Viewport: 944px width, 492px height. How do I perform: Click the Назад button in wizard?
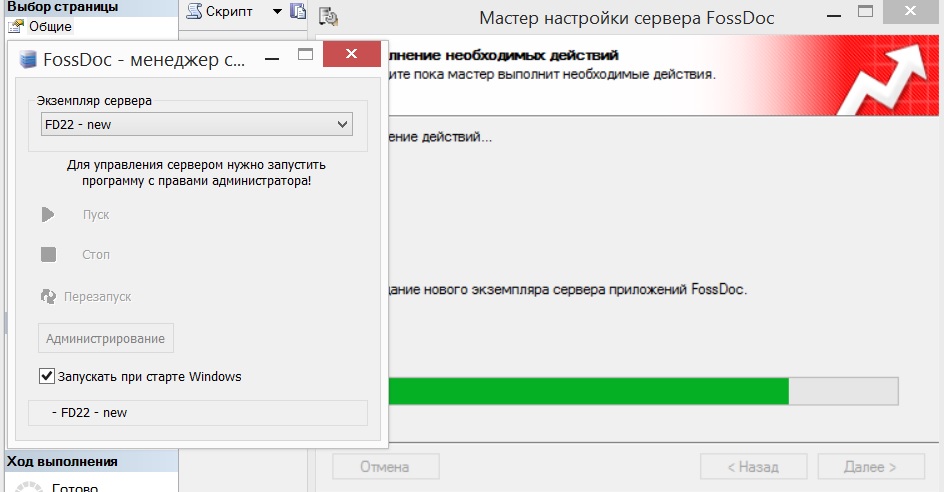[753, 467]
